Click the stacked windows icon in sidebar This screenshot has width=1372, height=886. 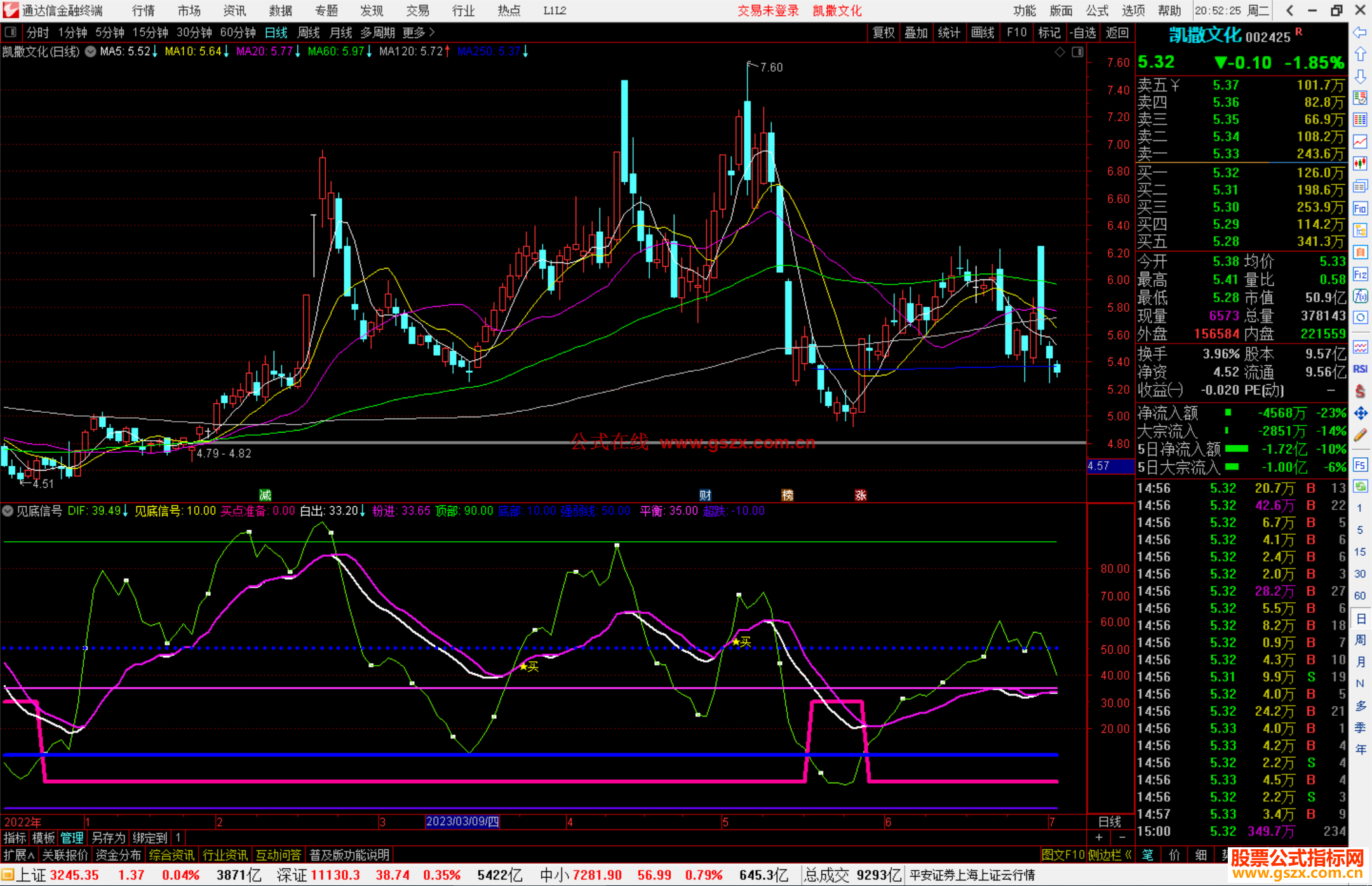[1360, 186]
